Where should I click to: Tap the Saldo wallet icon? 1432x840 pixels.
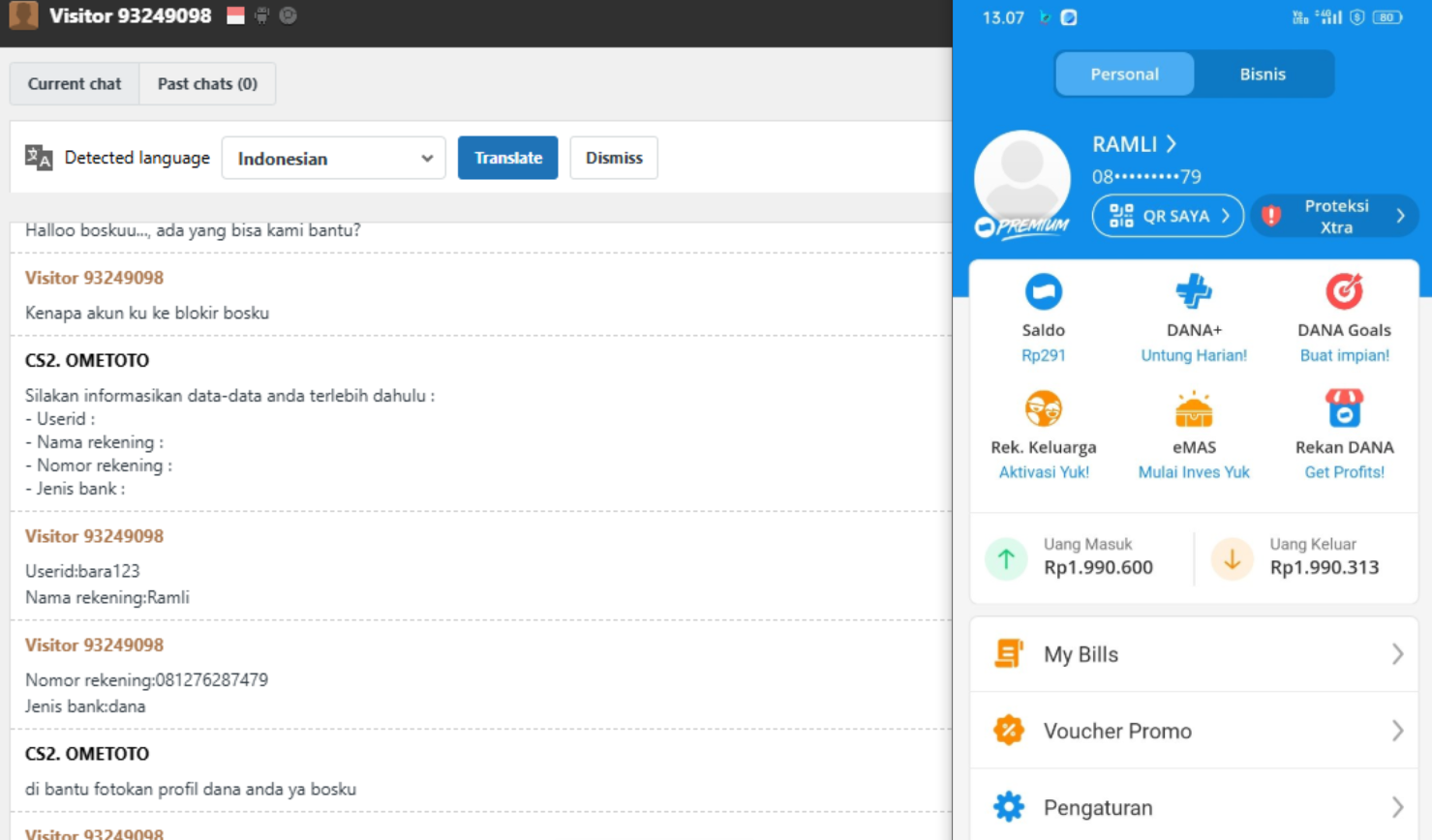[x=1043, y=291]
